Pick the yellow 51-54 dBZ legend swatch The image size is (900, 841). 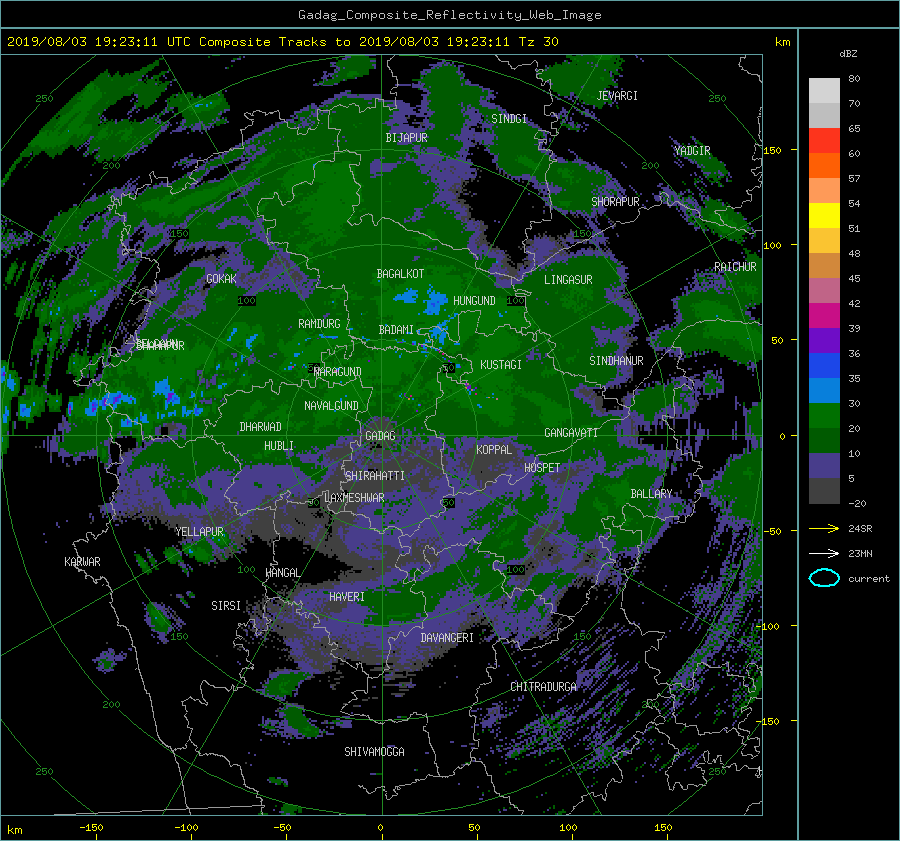(x=824, y=216)
